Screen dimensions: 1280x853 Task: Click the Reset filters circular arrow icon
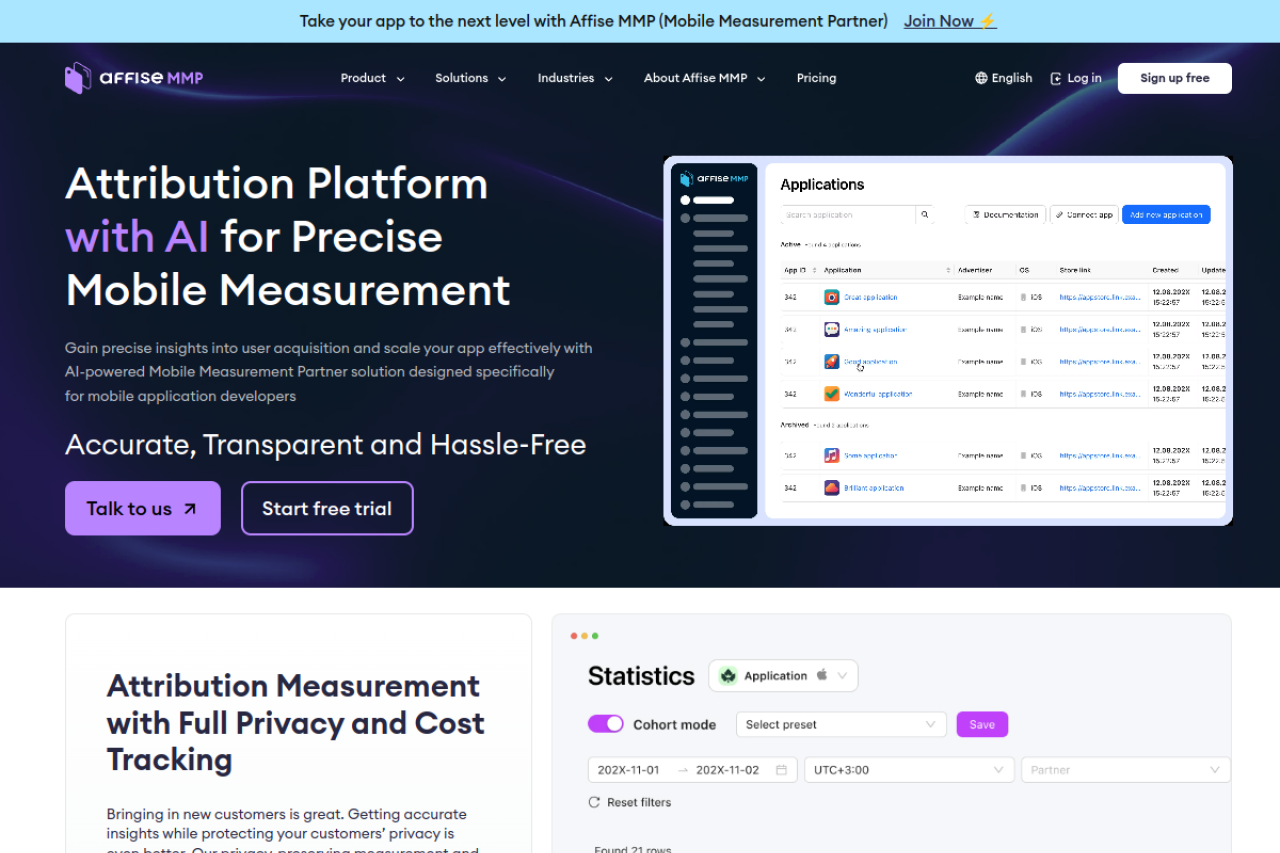(x=594, y=802)
